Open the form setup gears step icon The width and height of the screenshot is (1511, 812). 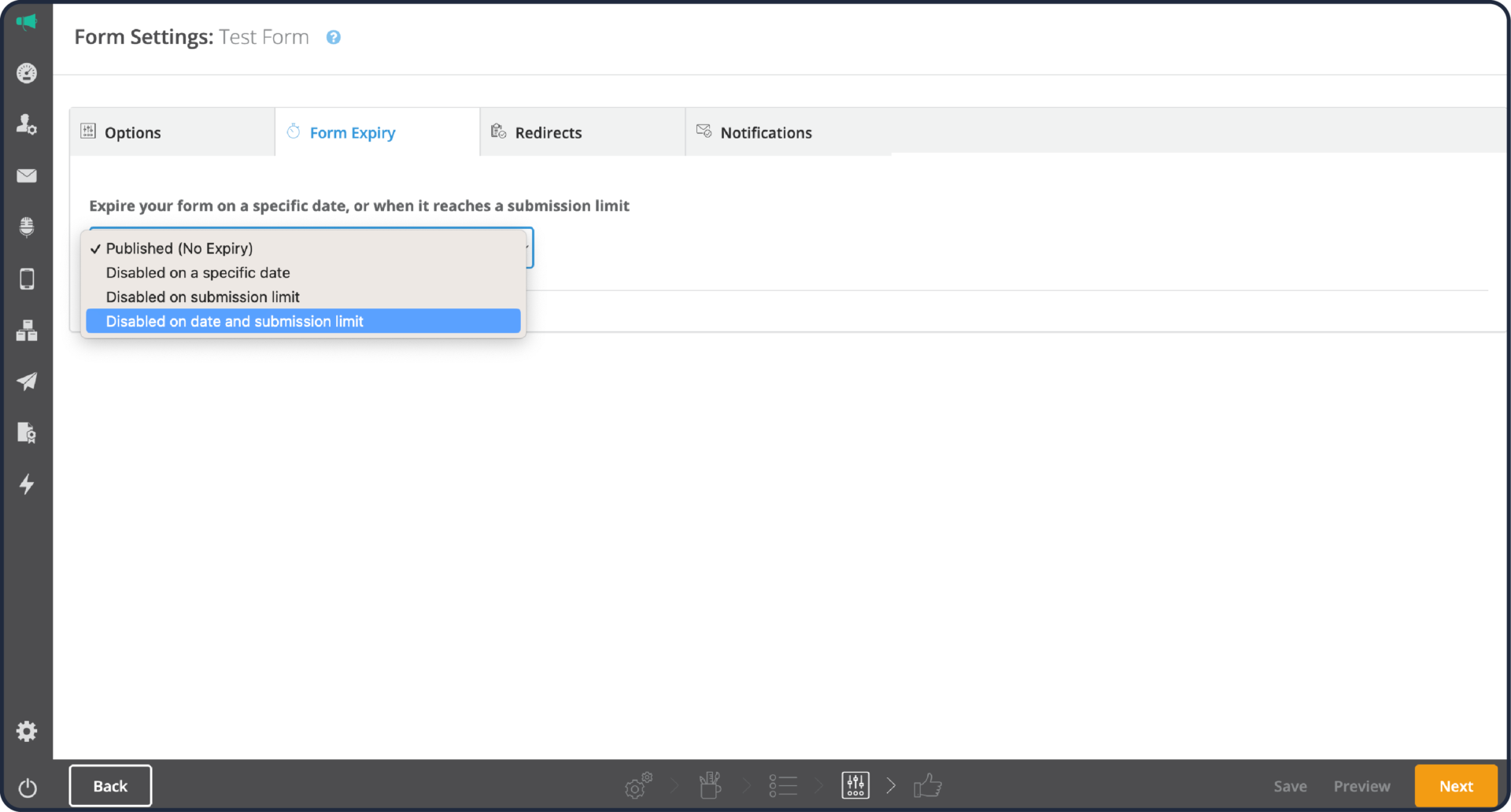pos(637,785)
